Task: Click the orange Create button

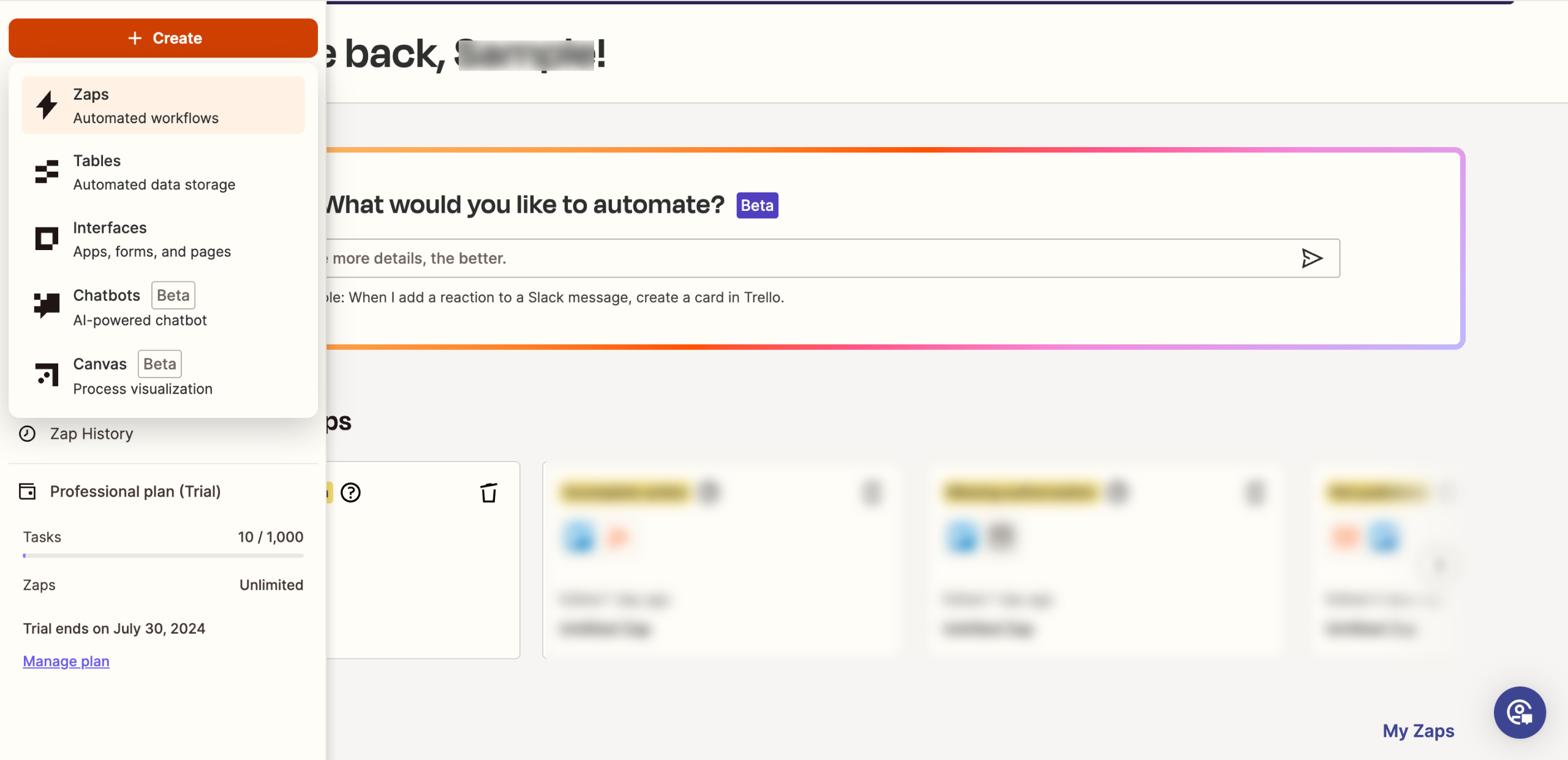Action: (x=163, y=38)
